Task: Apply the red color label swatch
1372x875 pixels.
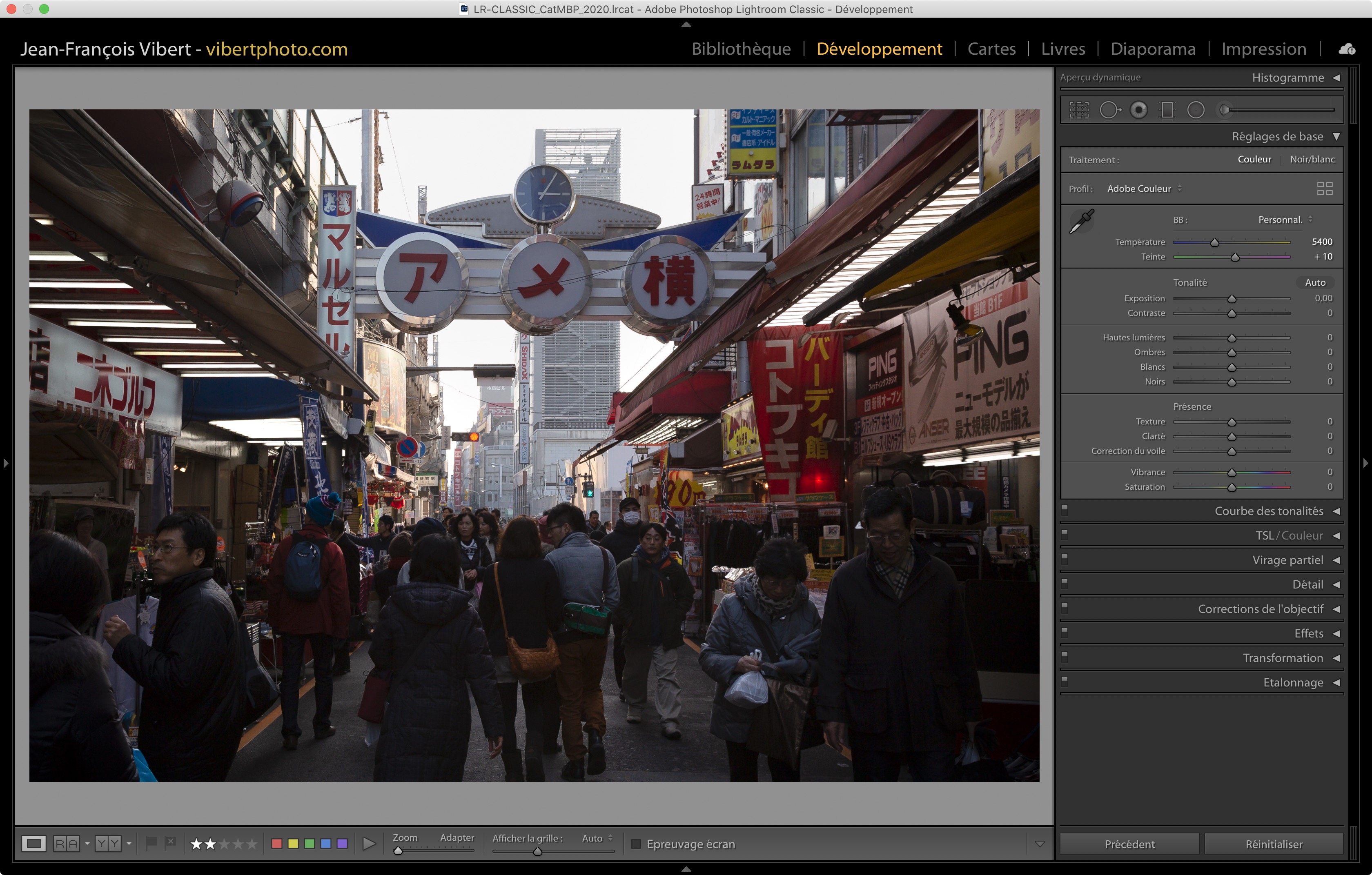Action: [x=277, y=844]
